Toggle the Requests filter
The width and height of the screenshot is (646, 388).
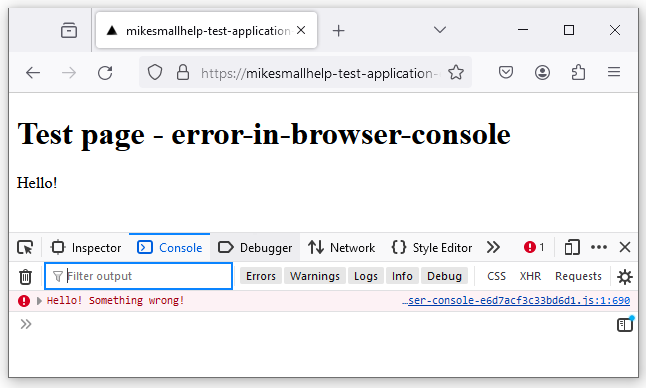point(578,276)
